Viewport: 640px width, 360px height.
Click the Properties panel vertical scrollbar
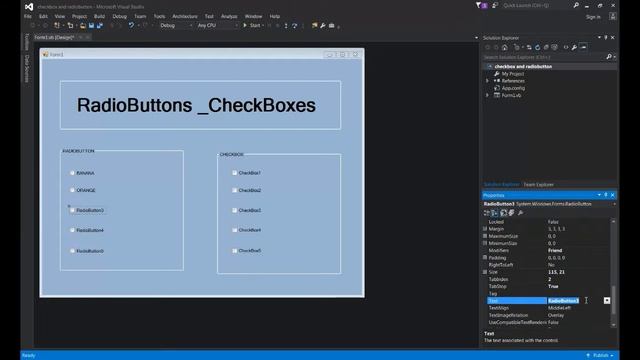coord(613,273)
